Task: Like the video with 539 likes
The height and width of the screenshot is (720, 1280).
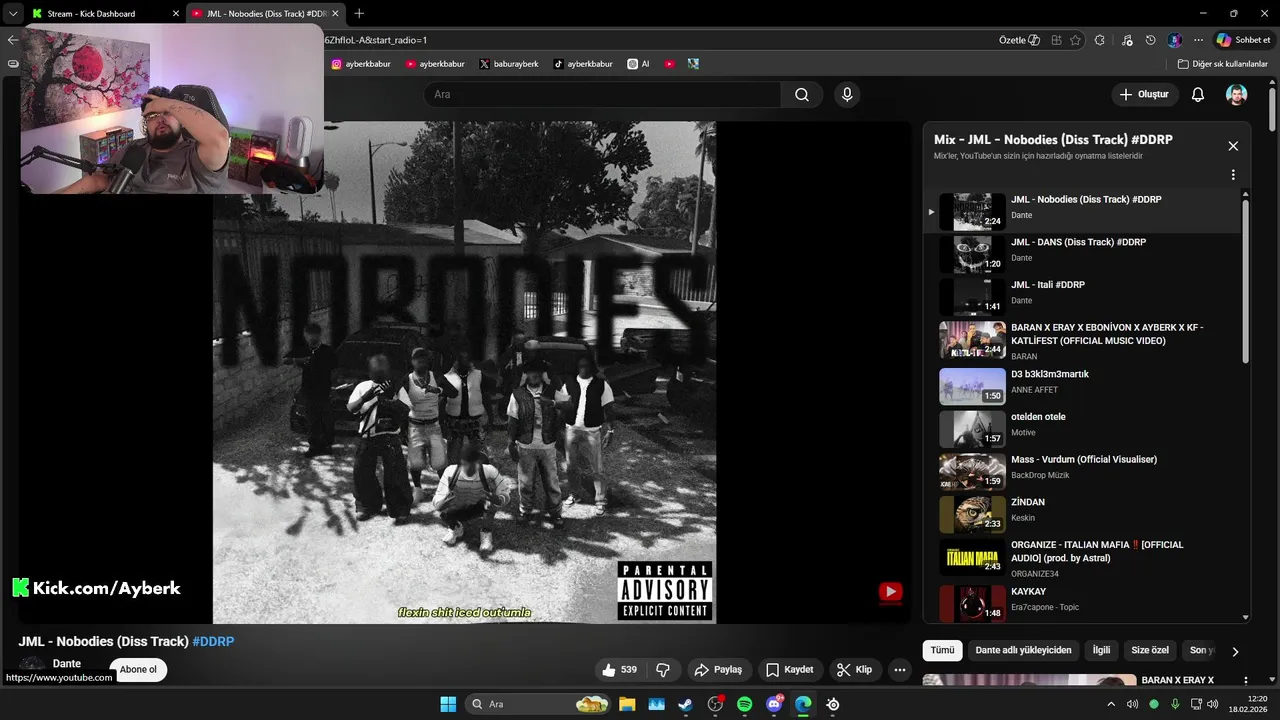Action: pos(620,670)
